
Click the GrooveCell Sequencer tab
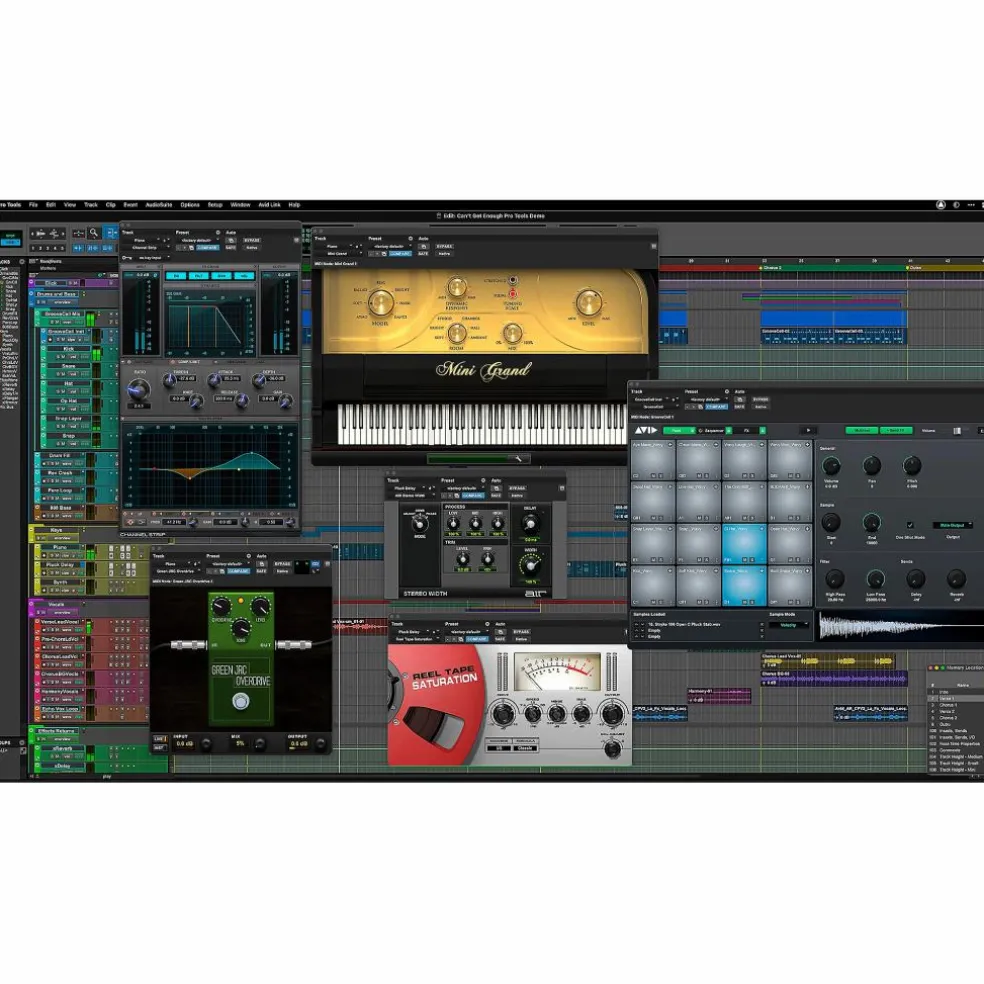[x=714, y=430]
